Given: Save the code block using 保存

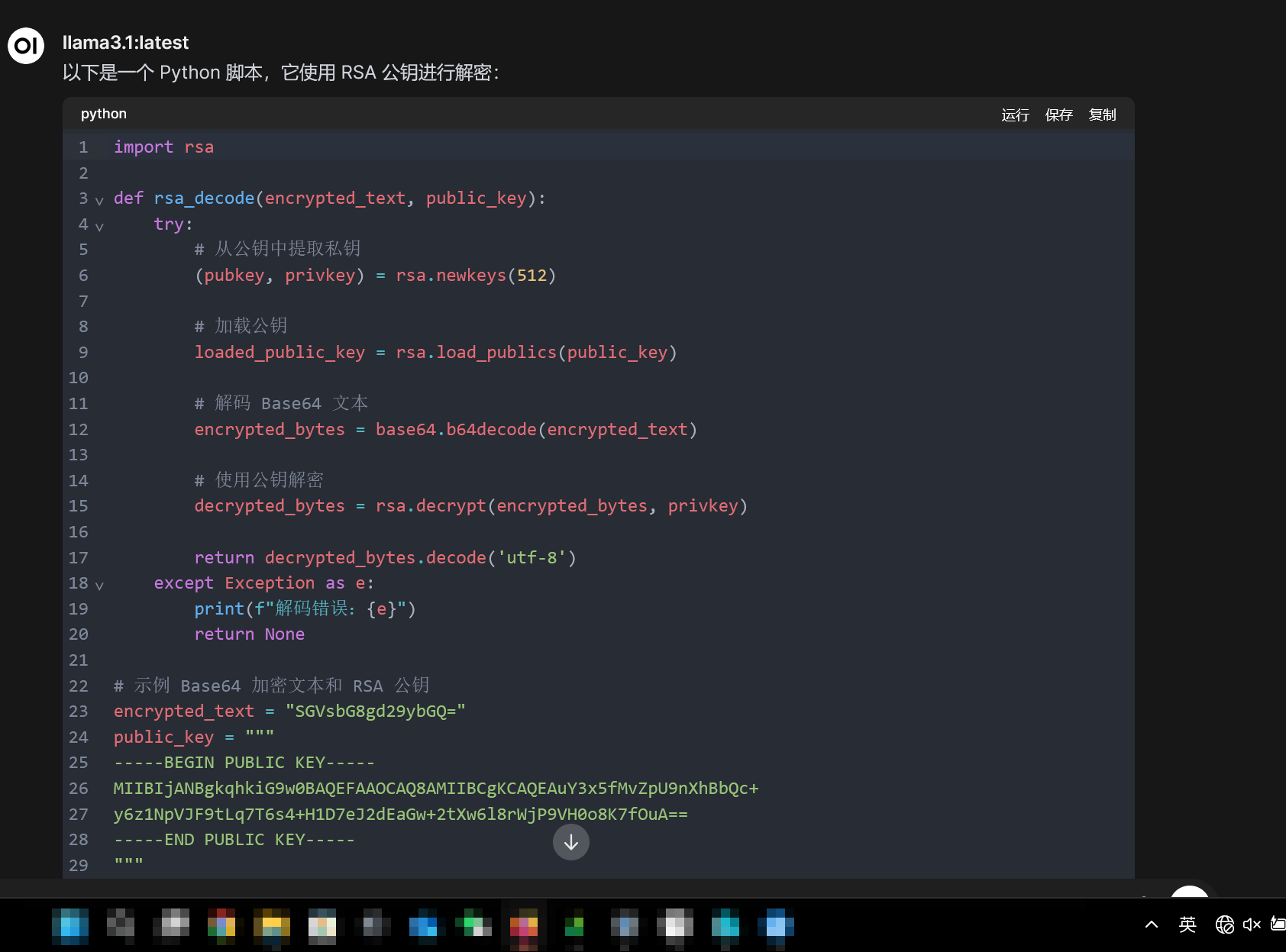Looking at the screenshot, I should pyautogui.click(x=1058, y=115).
